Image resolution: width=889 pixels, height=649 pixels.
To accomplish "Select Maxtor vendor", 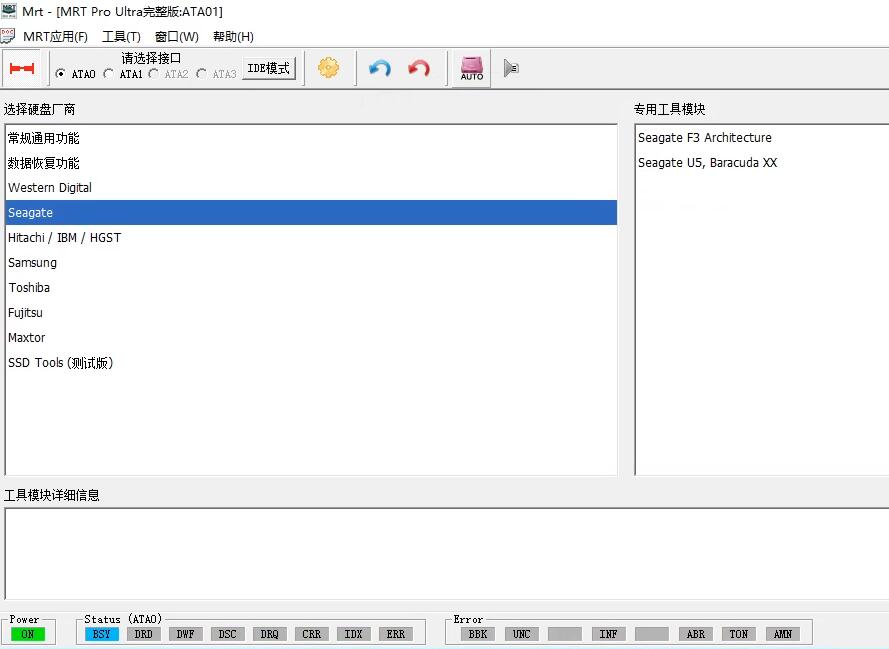I will pos(311,337).
